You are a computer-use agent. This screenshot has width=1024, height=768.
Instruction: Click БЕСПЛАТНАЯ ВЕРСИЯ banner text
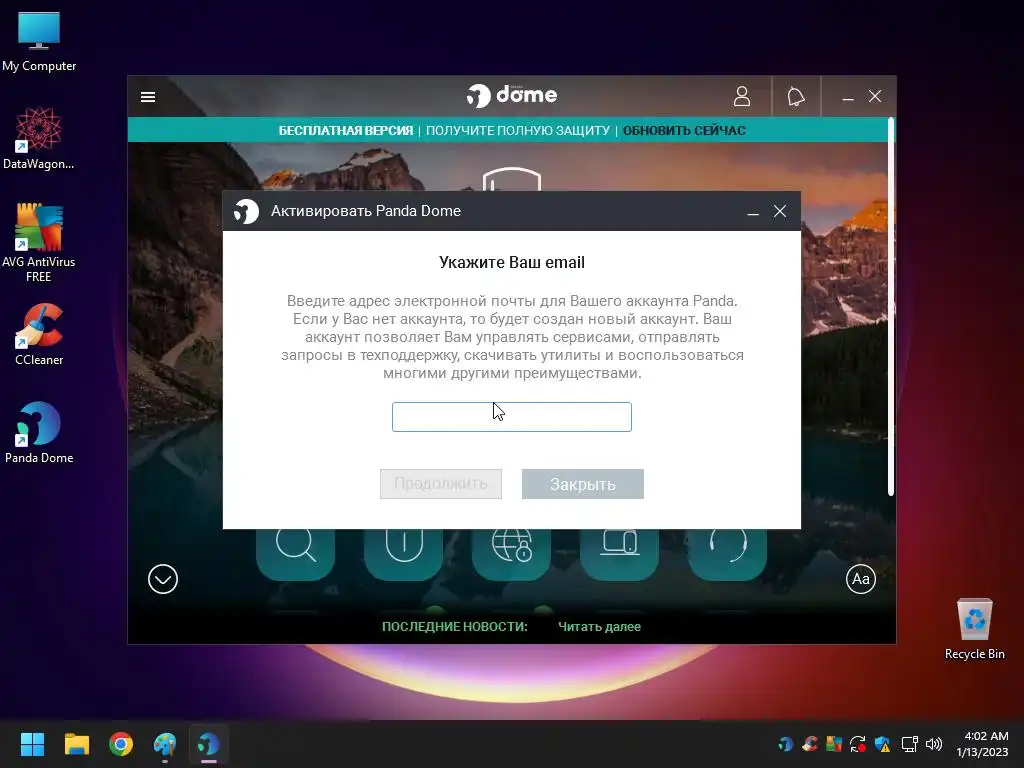click(x=346, y=131)
